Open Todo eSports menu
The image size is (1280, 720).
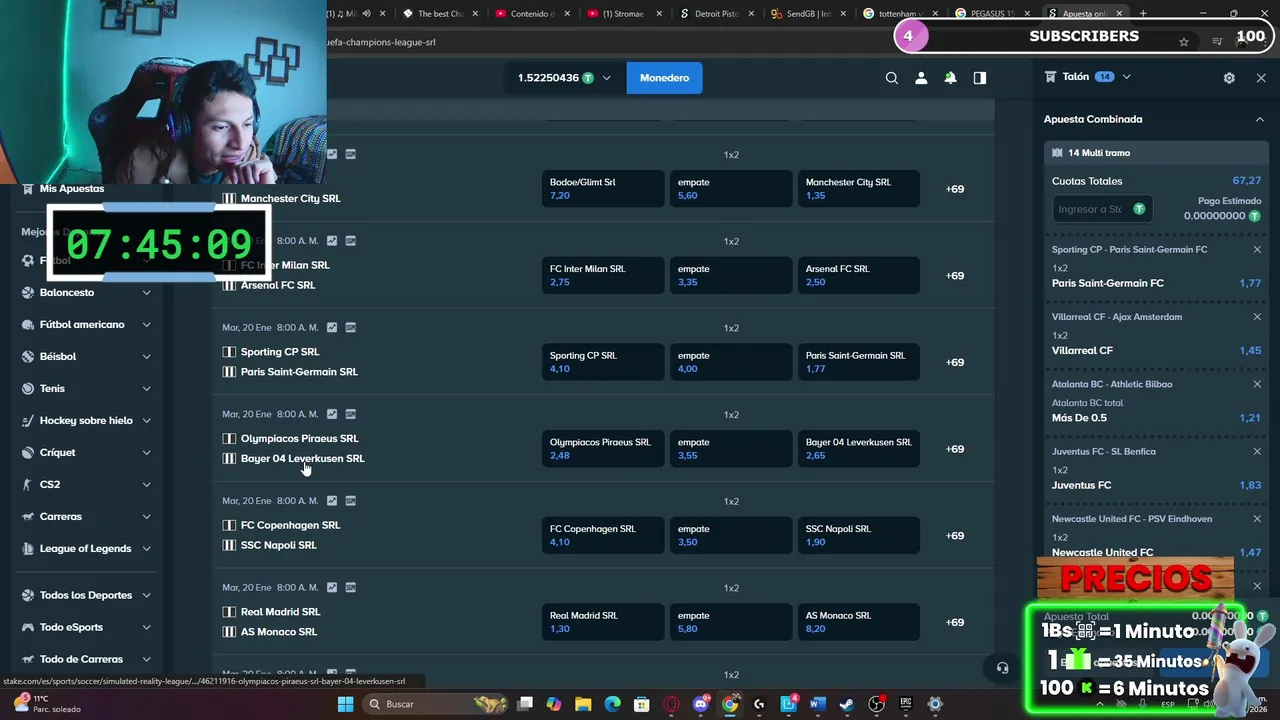tap(87, 627)
